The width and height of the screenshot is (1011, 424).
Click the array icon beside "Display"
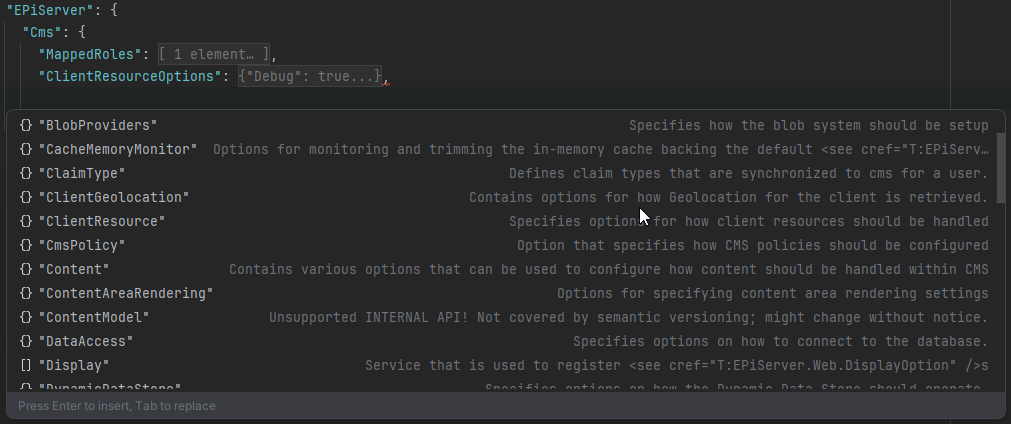pyautogui.click(x=26, y=365)
